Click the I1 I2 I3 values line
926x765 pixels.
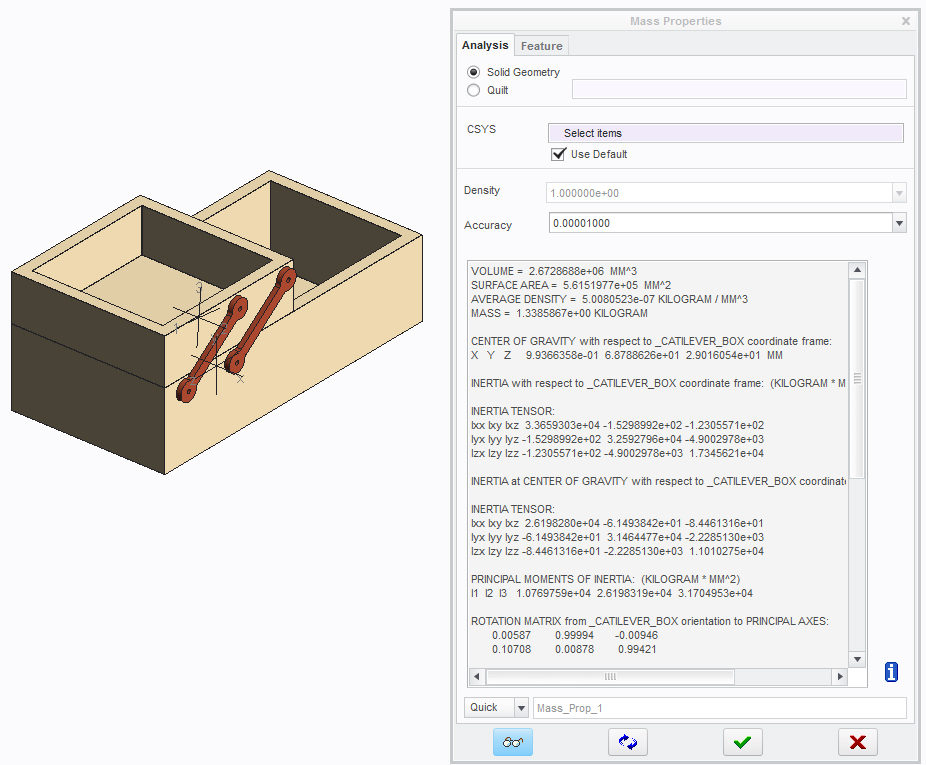[612, 593]
